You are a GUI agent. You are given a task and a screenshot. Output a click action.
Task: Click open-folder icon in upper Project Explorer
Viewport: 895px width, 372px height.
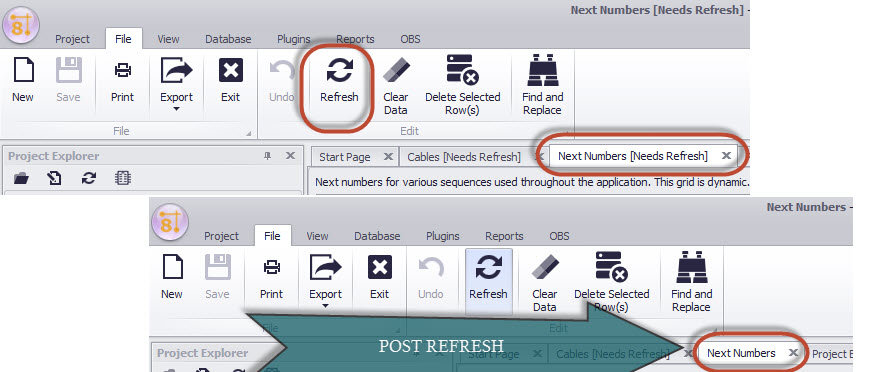coord(21,179)
